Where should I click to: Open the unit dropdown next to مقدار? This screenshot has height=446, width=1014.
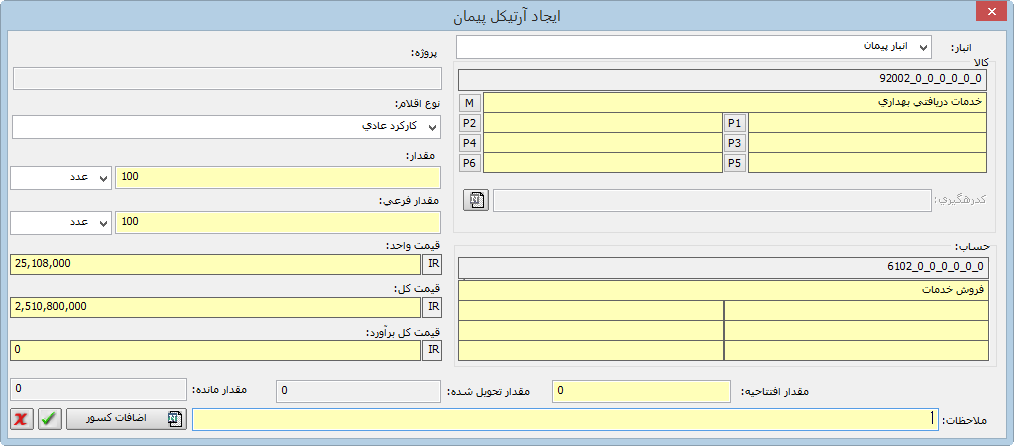tap(60, 177)
